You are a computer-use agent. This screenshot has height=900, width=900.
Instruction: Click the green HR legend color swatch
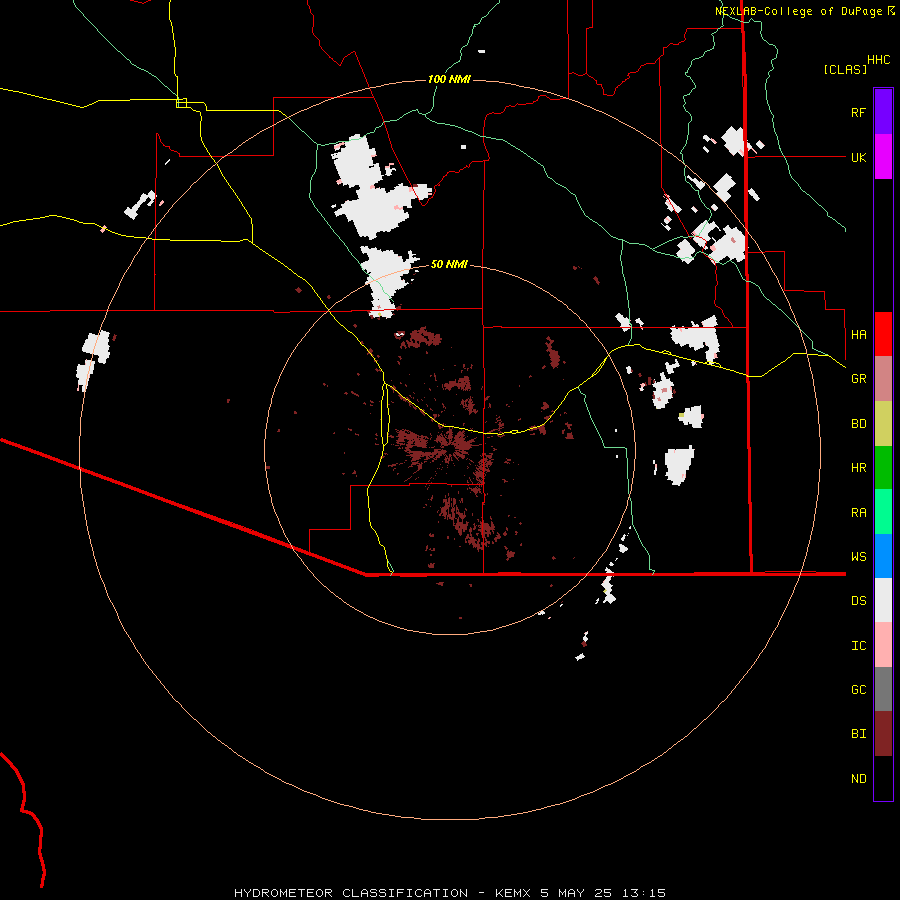click(x=883, y=467)
